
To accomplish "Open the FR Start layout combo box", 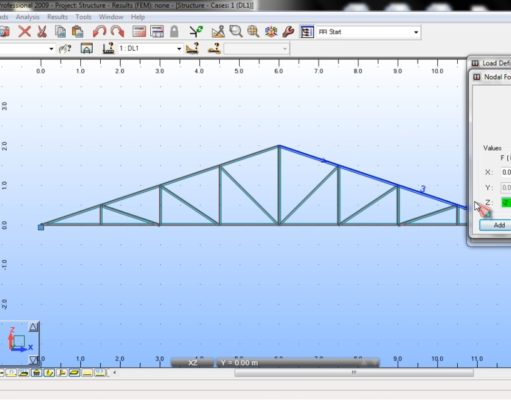I will (368, 32).
